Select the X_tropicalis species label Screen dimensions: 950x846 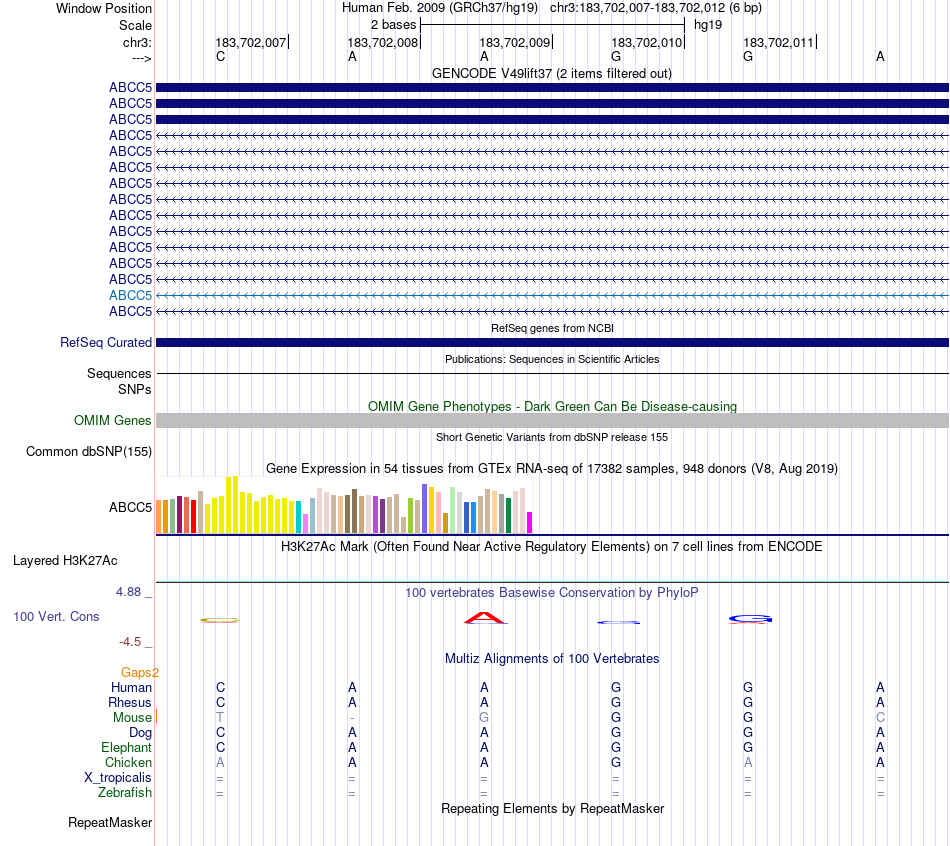[x=118, y=778]
